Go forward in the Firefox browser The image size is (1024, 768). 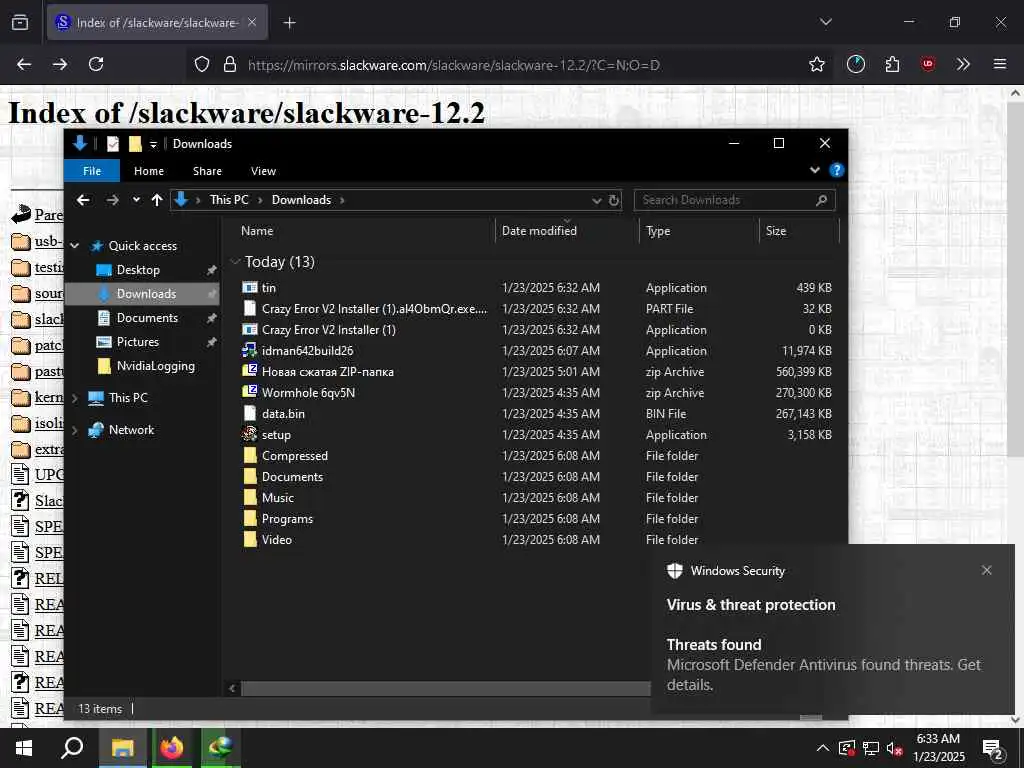pos(60,64)
